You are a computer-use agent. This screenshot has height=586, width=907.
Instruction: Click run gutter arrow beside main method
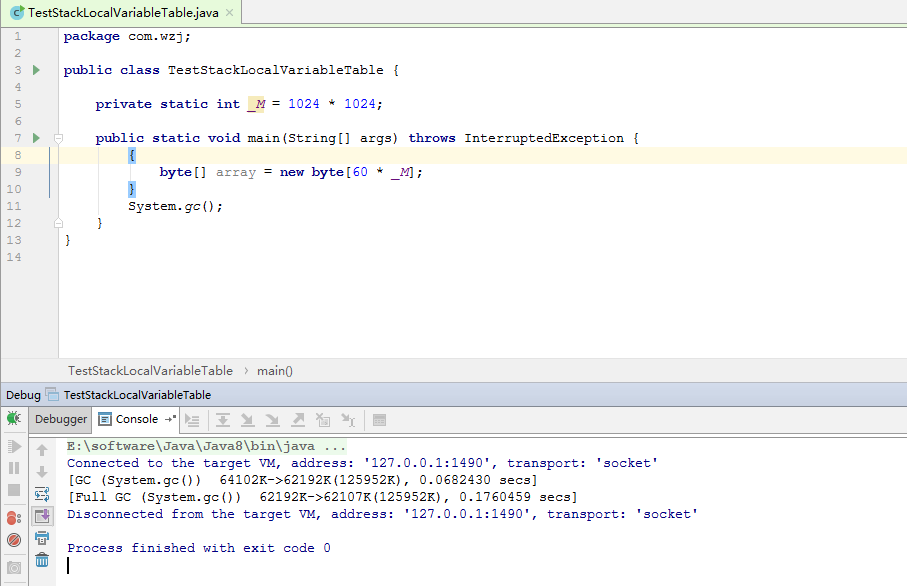click(x=36, y=138)
